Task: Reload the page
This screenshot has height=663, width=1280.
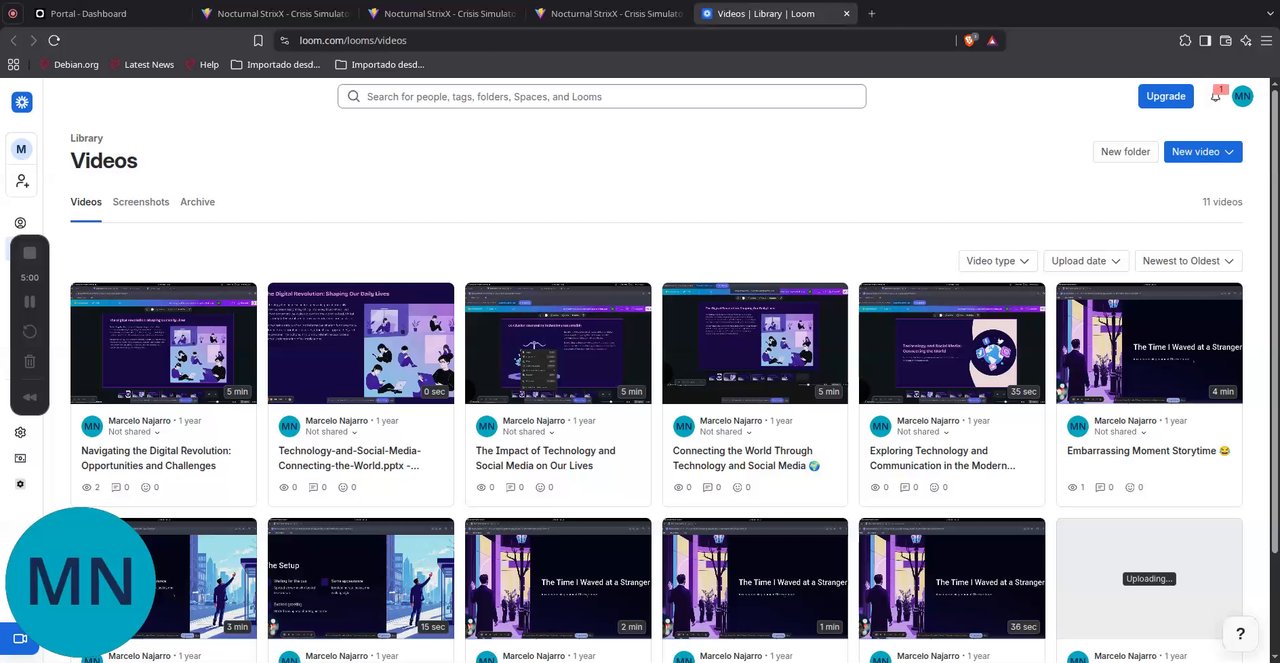Action: 54,41
